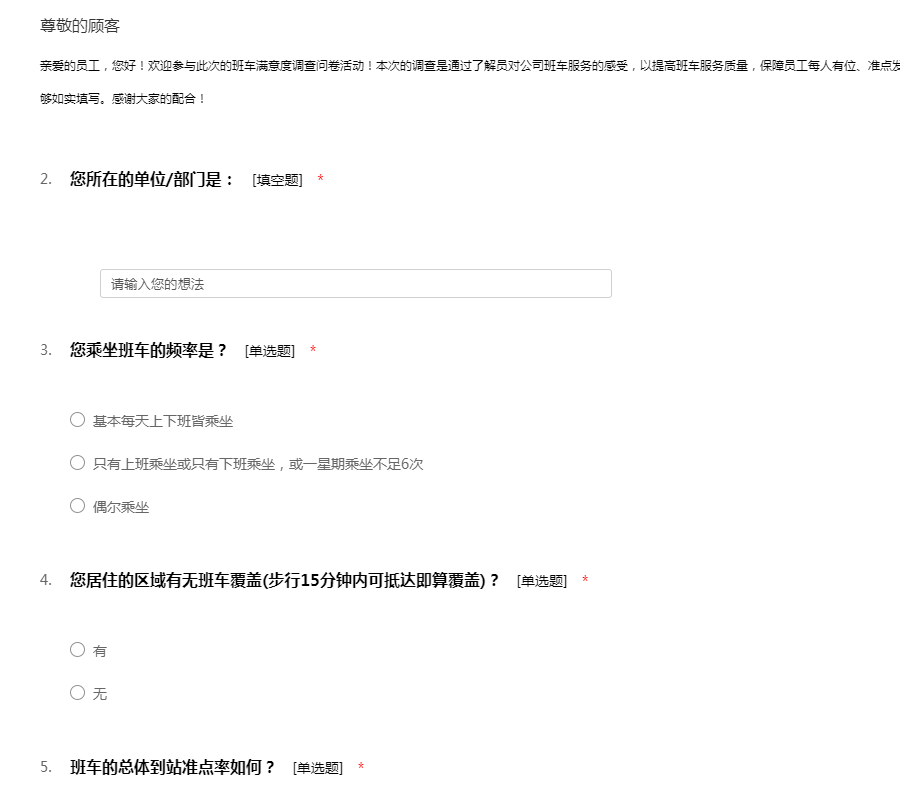Choose "有" for shuttle coverage question
The image size is (900, 800).
[77, 650]
